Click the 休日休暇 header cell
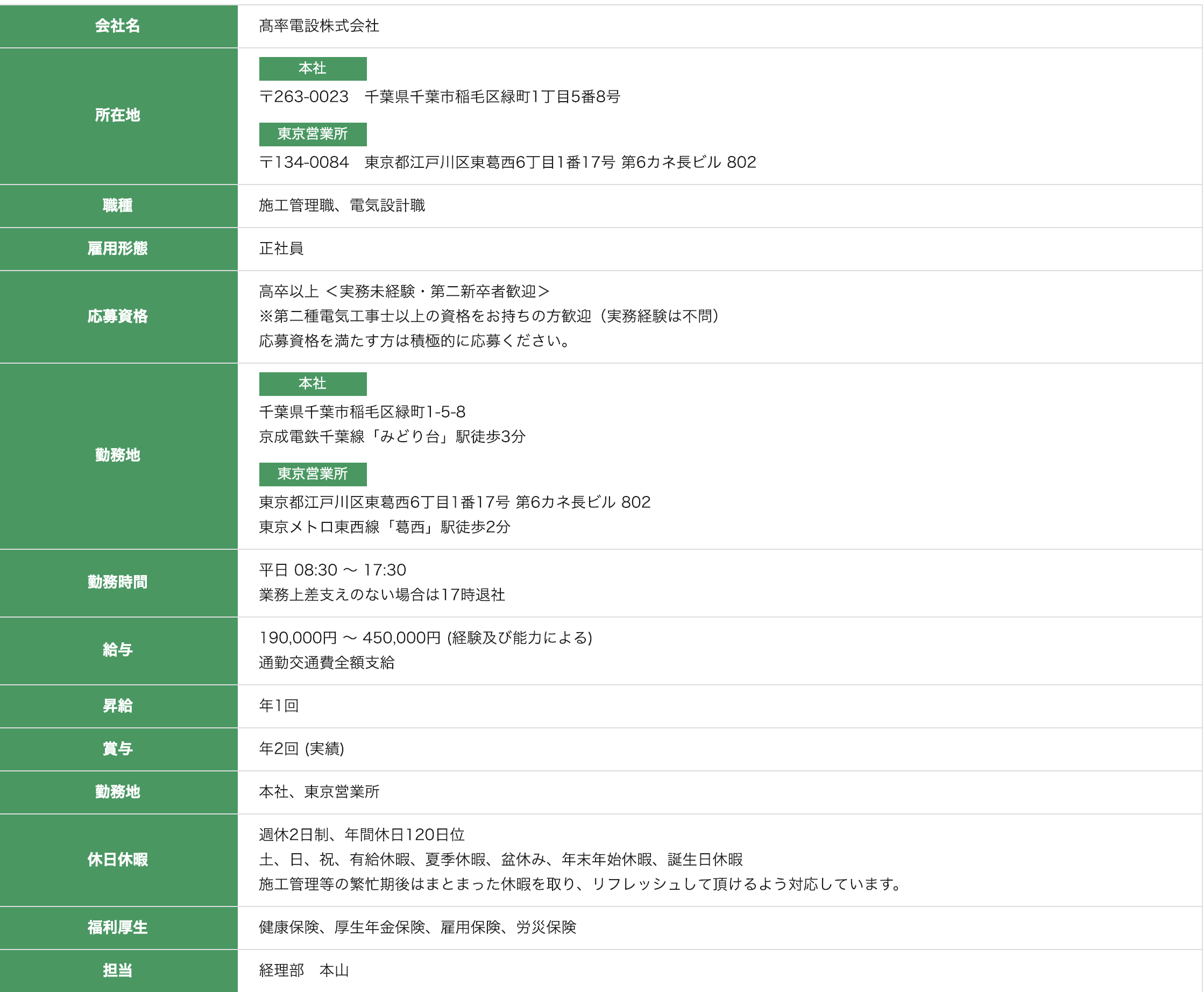The image size is (1204, 992). click(118, 860)
